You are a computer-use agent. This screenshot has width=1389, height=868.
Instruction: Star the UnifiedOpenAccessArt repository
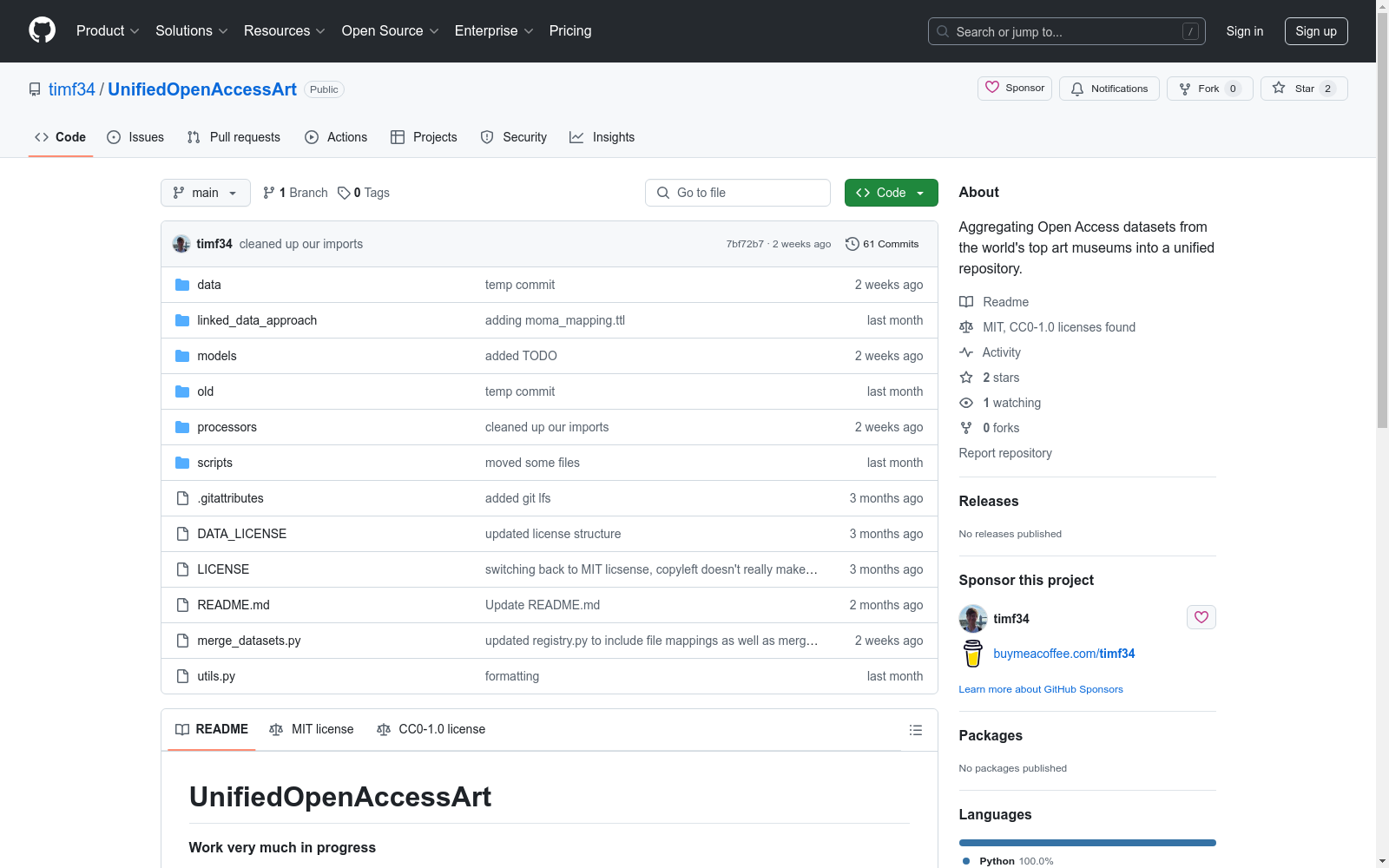pyautogui.click(x=1304, y=89)
